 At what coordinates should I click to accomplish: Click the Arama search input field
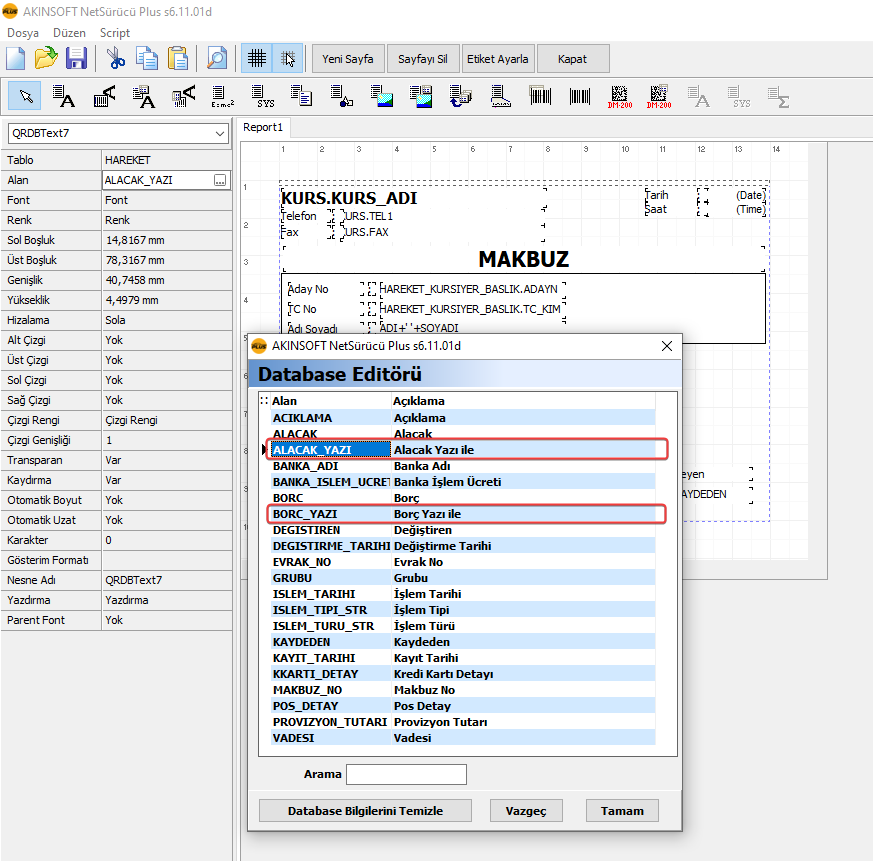(406, 774)
